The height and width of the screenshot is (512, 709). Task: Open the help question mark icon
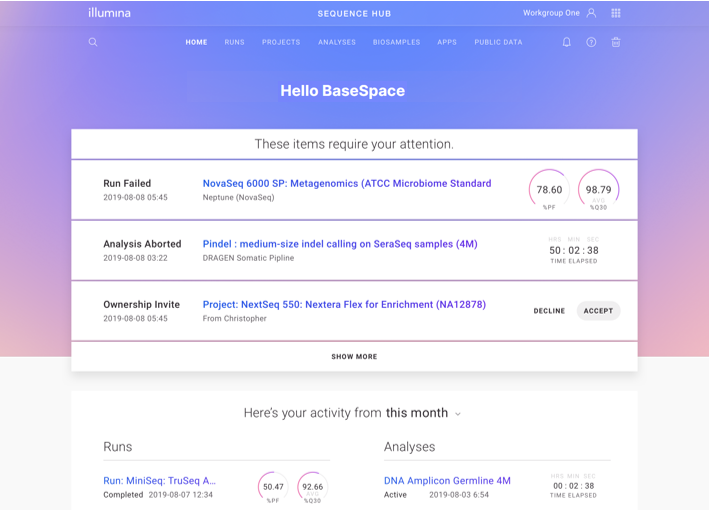[591, 42]
